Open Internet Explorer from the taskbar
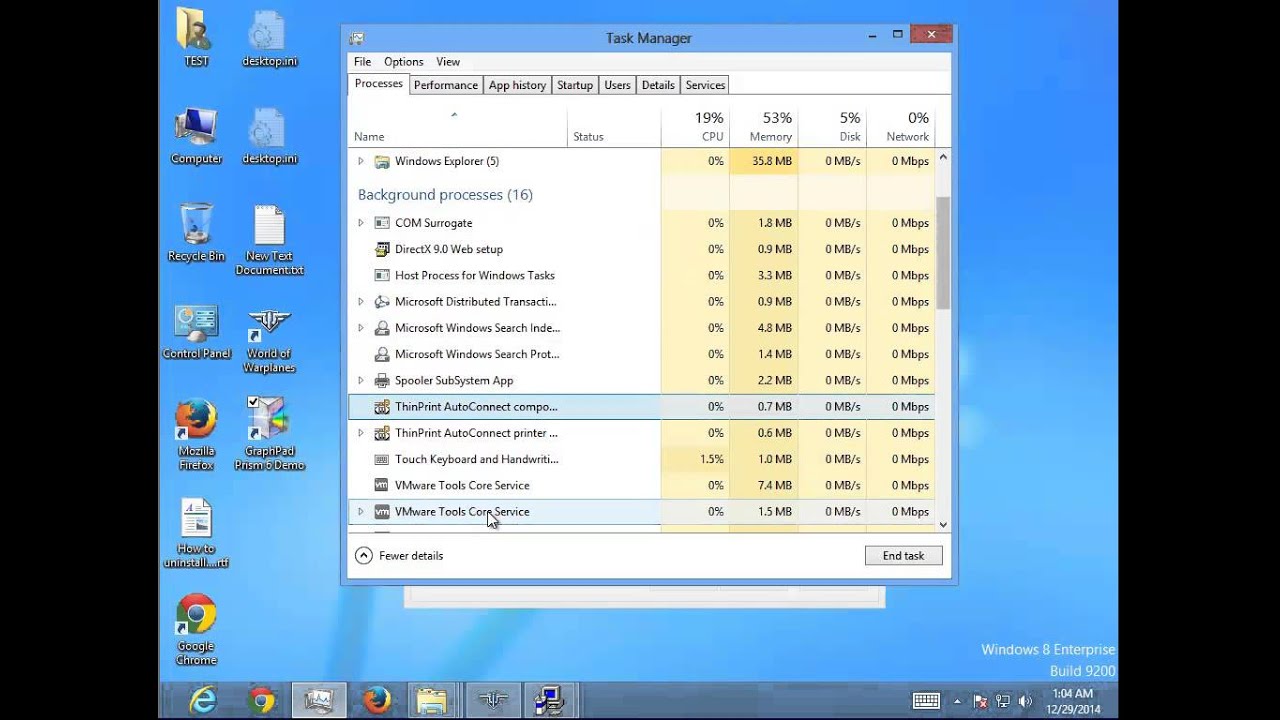Screen dimensions: 1280x720 click(203, 700)
